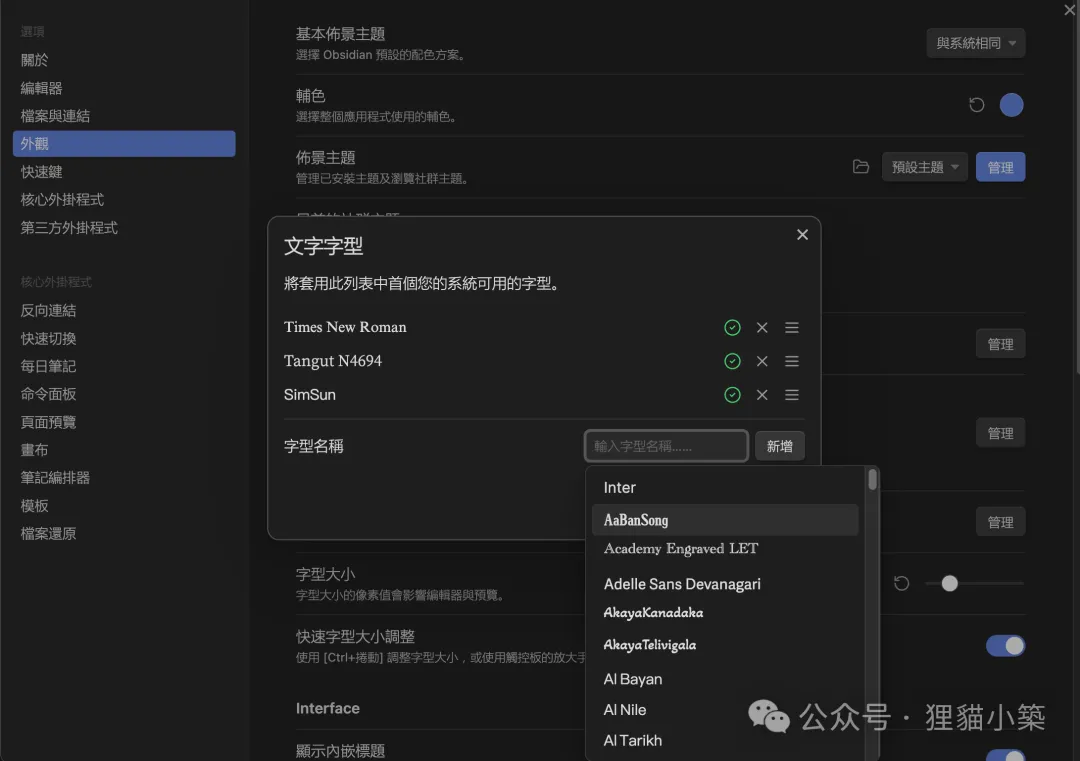Viewport: 1080px width, 761px height.
Task: Open the themes folder icon
Action: point(860,167)
